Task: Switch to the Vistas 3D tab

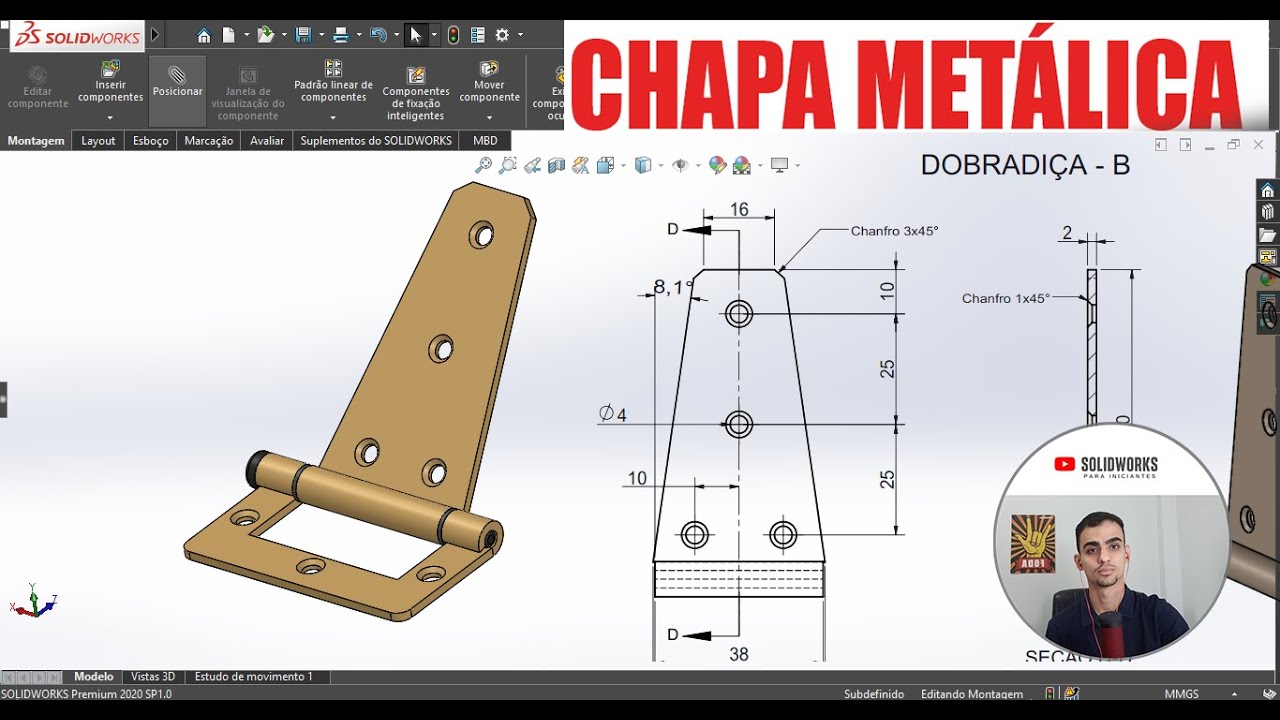Action: point(153,677)
